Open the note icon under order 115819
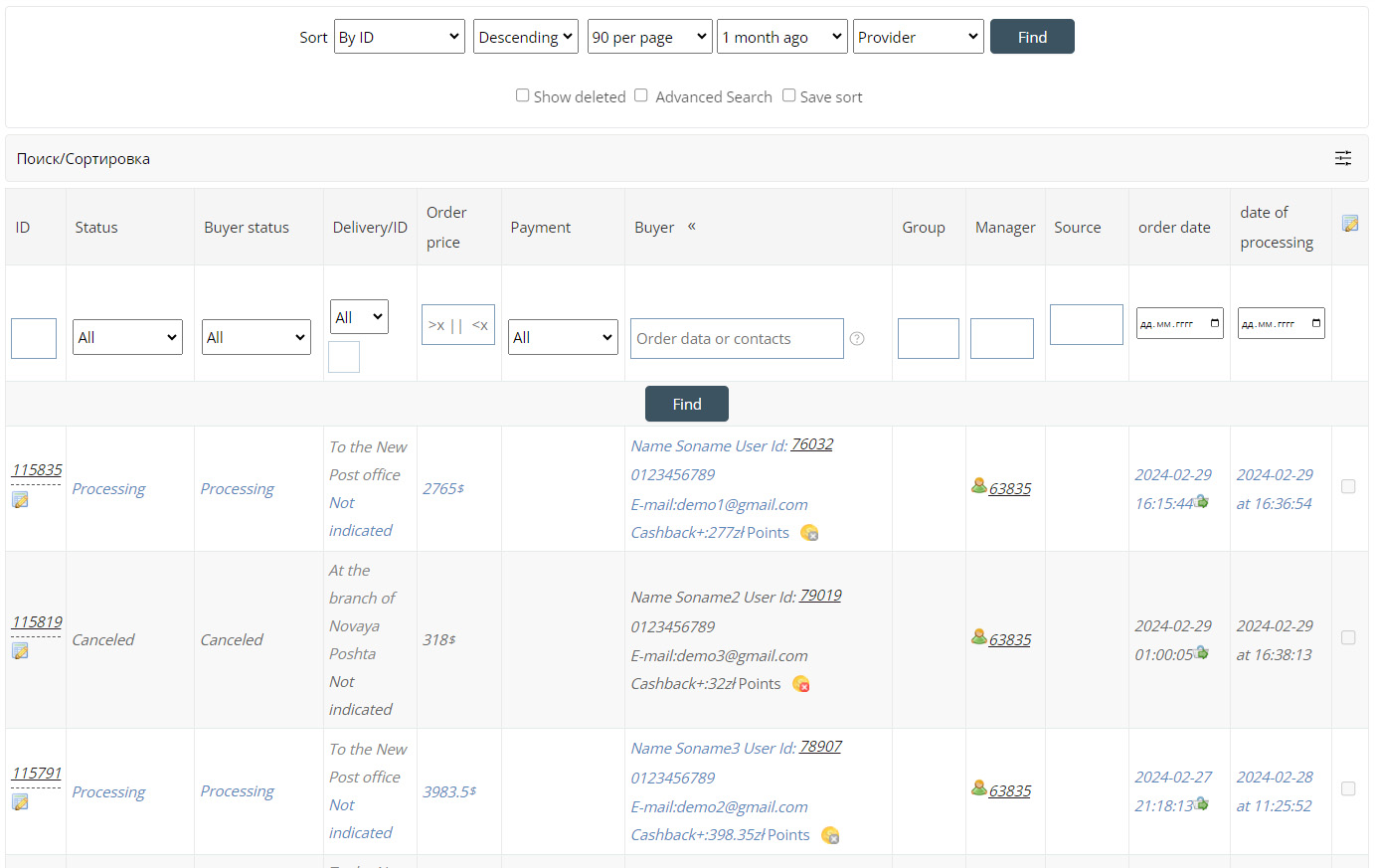This screenshot has height=868, width=1375. [x=20, y=650]
